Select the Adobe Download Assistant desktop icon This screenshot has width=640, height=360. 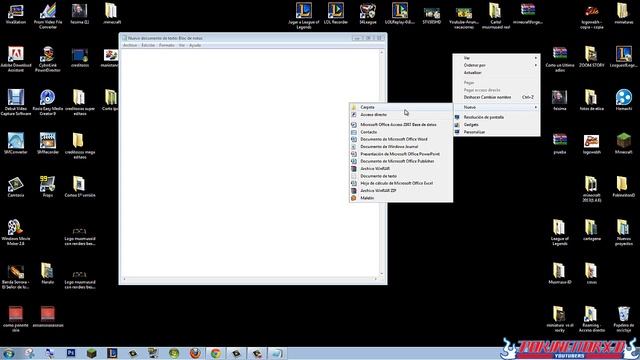tap(16, 59)
